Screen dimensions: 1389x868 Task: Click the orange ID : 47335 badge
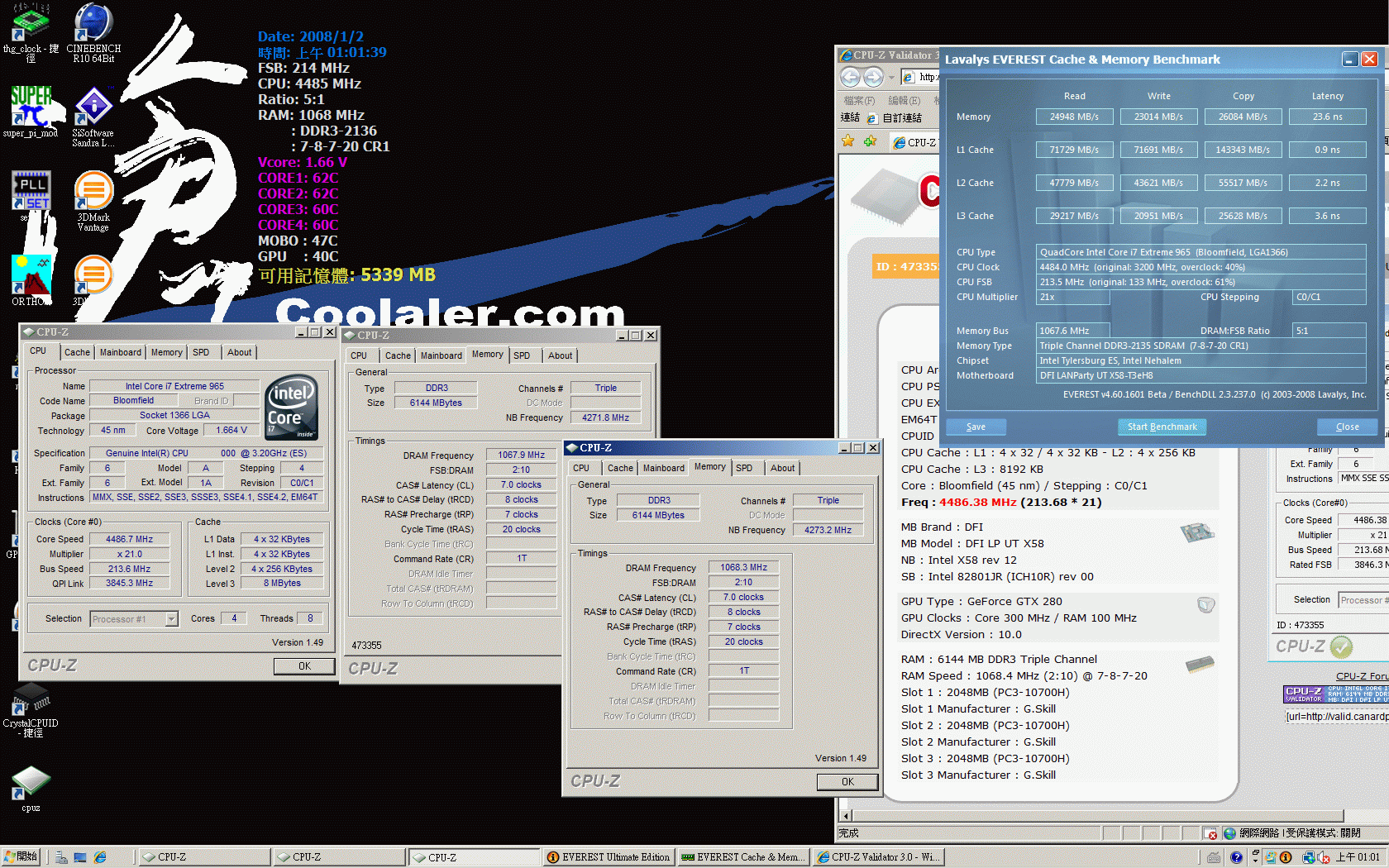906,266
